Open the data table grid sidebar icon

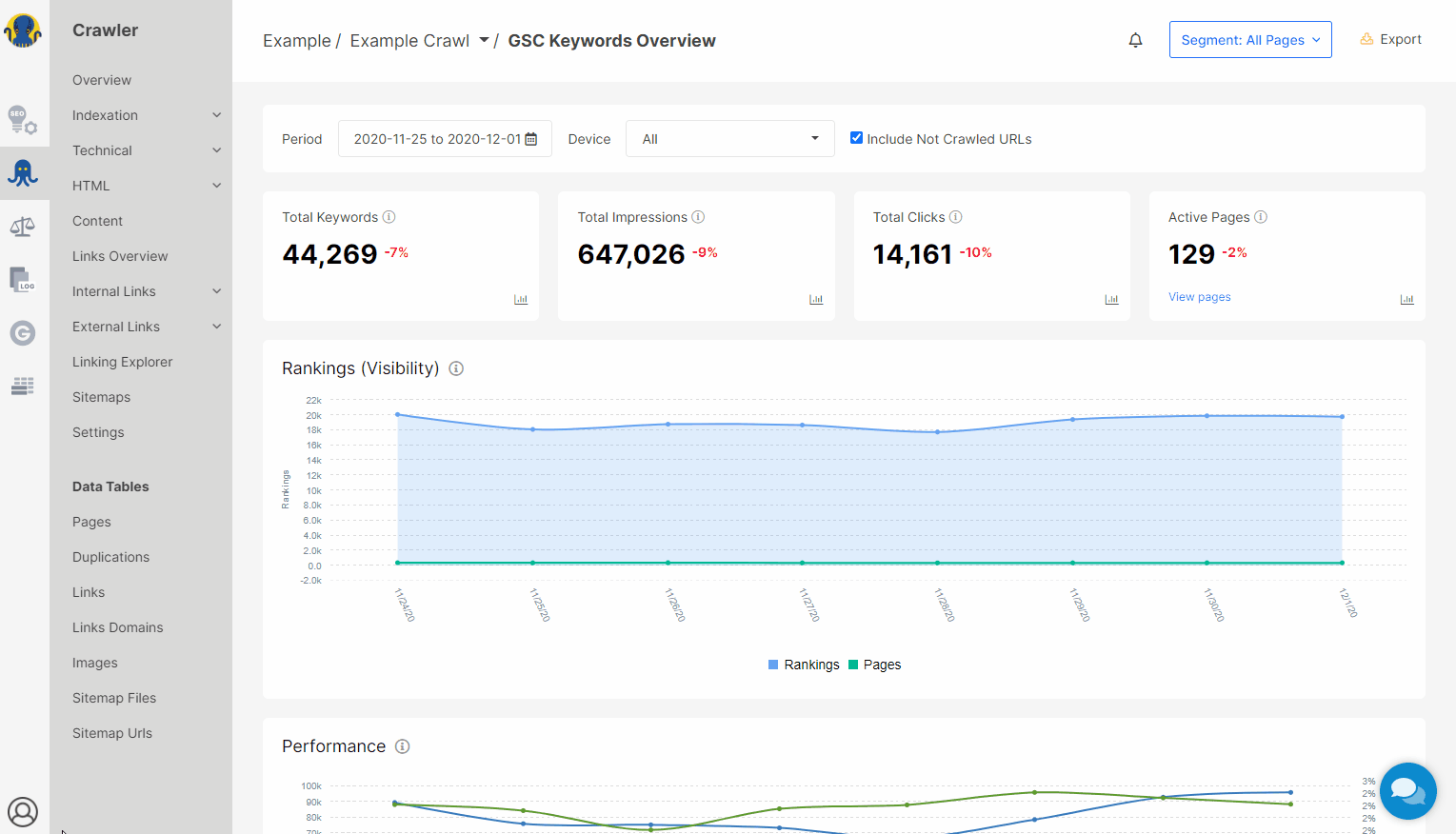[x=23, y=386]
